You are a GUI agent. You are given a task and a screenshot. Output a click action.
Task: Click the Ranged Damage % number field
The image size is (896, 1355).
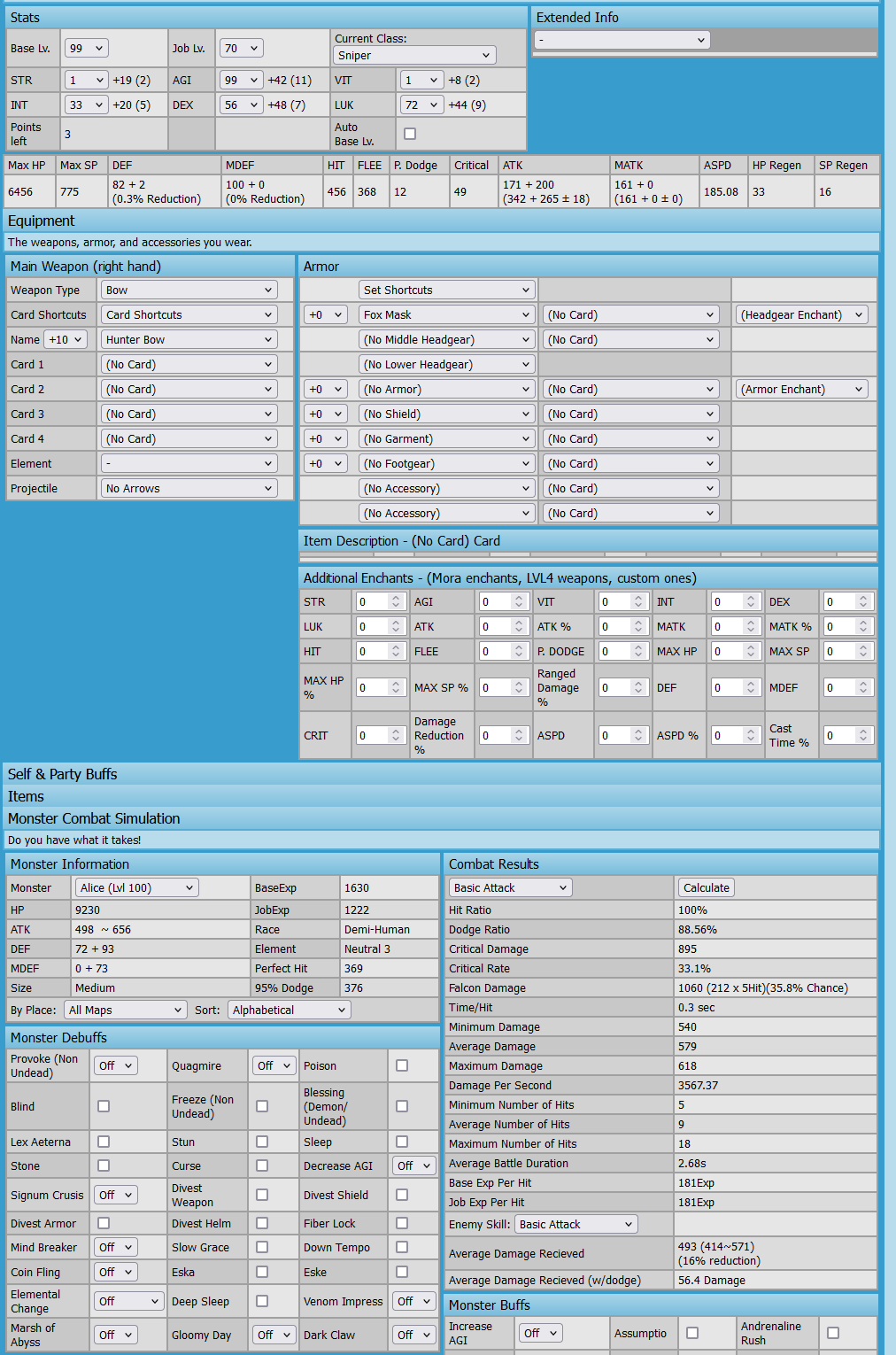(x=622, y=688)
